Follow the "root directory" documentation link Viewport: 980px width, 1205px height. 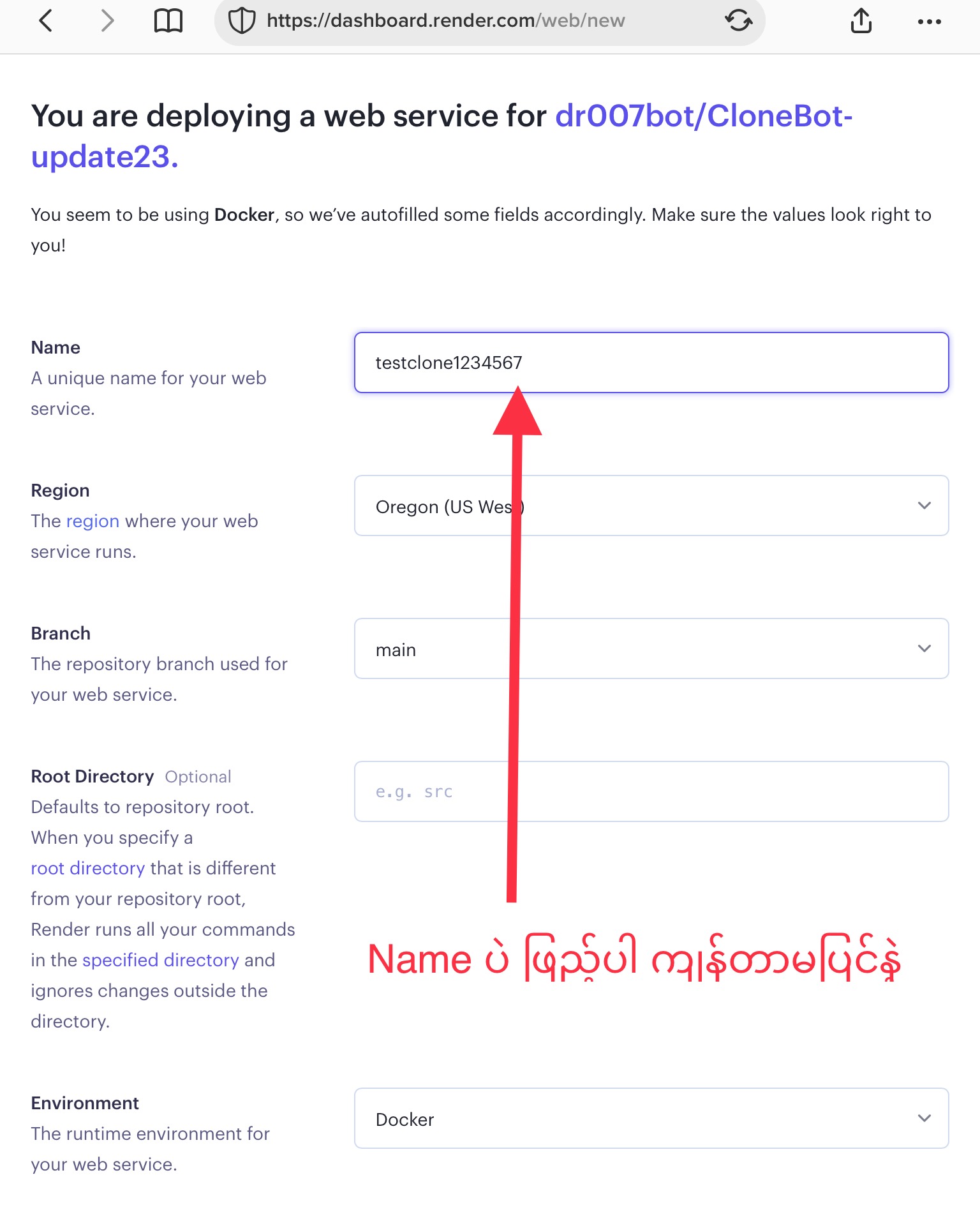tap(88, 868)
